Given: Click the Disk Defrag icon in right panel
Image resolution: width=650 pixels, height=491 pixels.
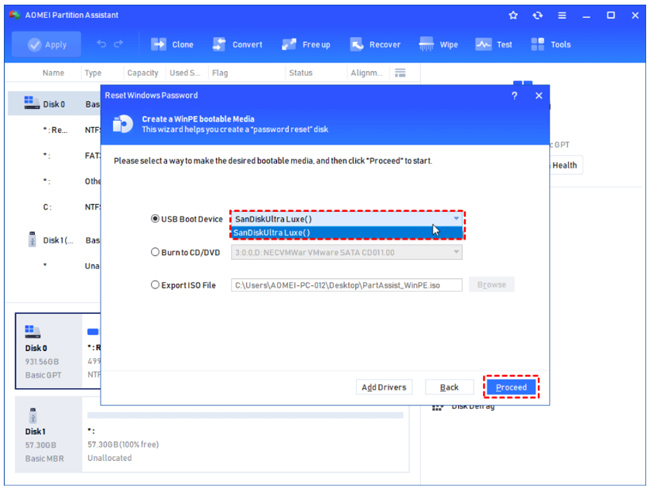Looking at the screenshot, I should (437, 408).
